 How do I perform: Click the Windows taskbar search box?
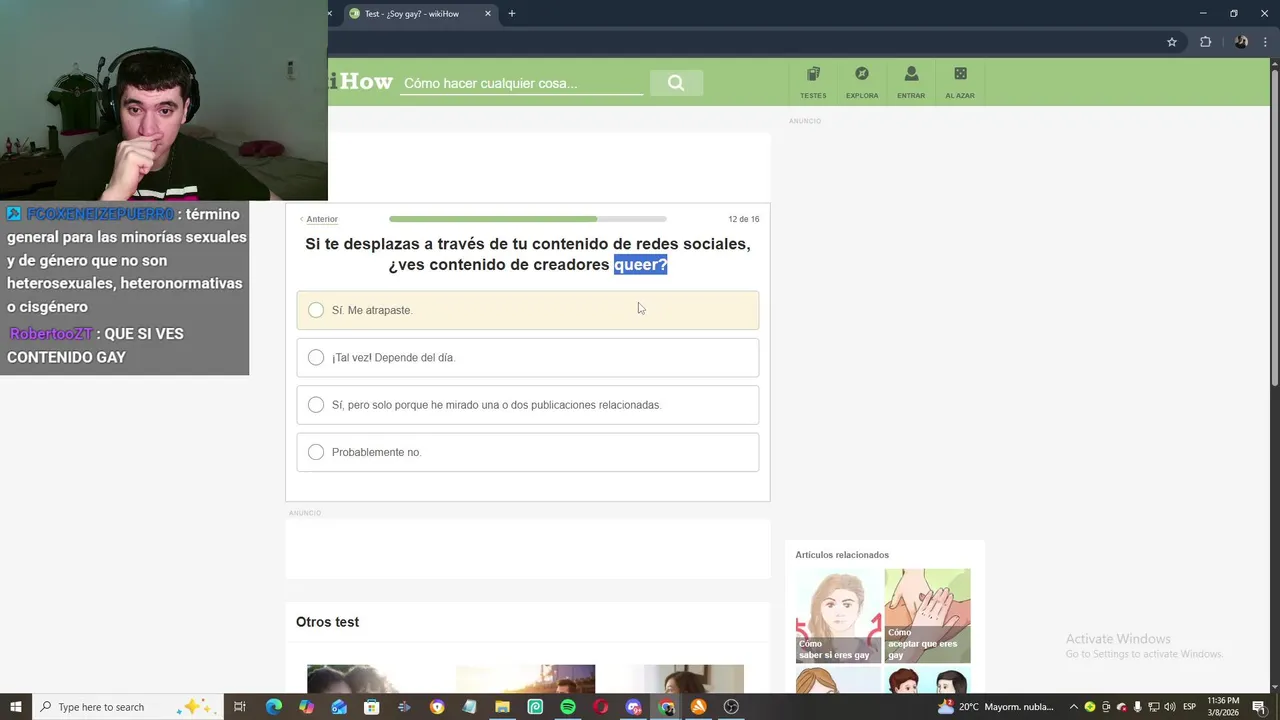tap(126, 707)
